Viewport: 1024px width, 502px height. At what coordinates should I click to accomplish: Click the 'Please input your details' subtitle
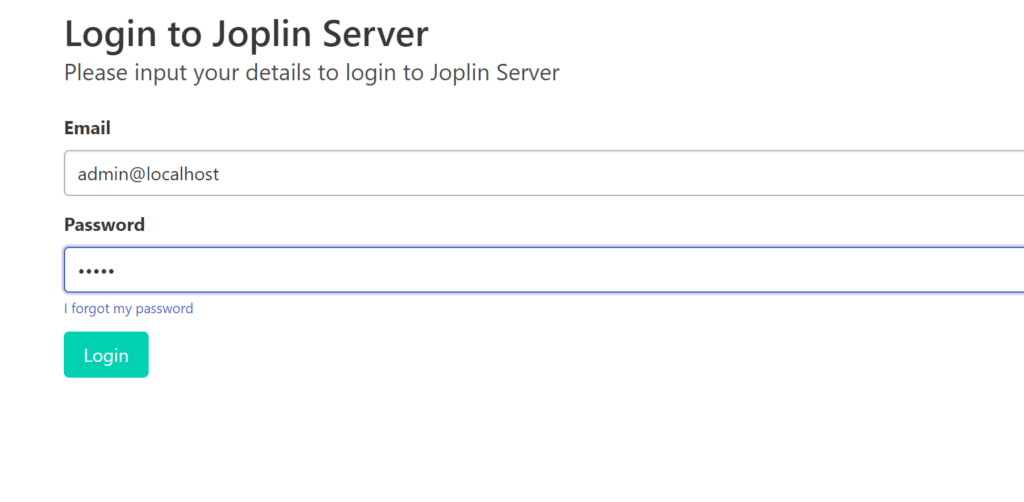(x=312, y=72)
